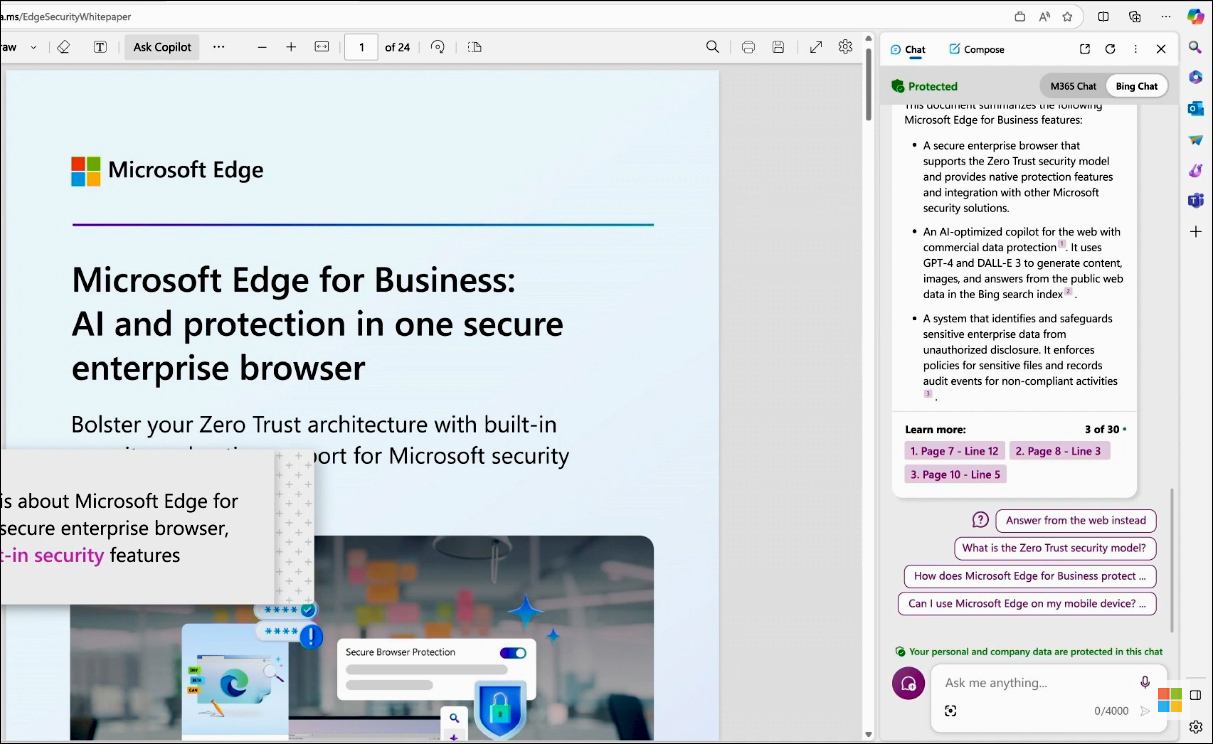1213x744 pixels.
Task: Open the Drop icon in Edge sidebar
Action: 1195,140
